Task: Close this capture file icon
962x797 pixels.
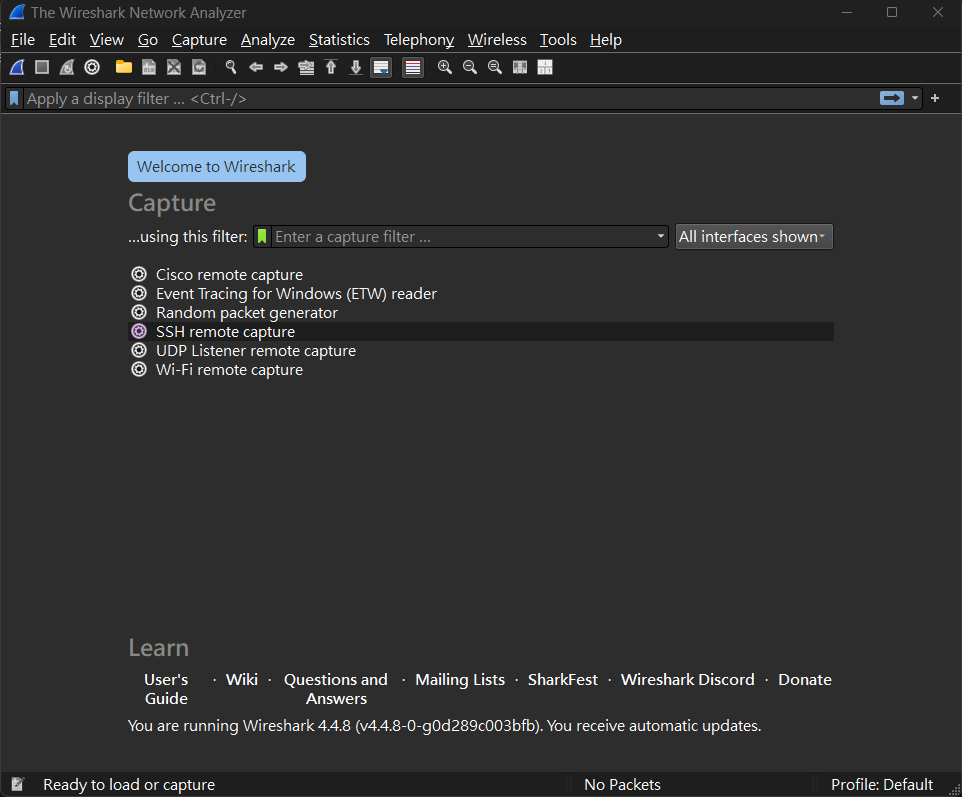Action: [x=174, y=67]
